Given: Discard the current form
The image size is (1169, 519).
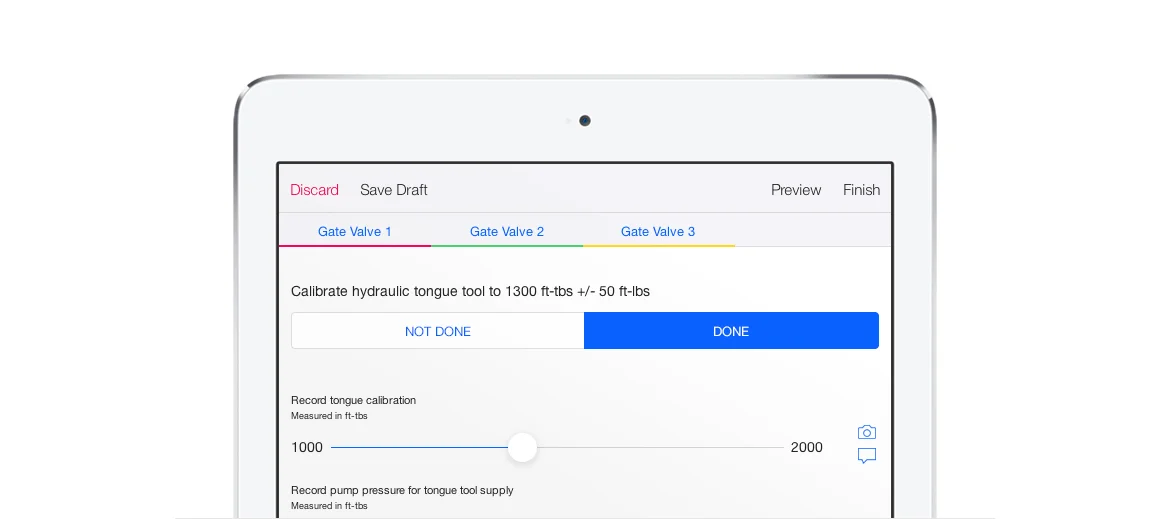Looking at the screenshot, I should tap(314, 190).
